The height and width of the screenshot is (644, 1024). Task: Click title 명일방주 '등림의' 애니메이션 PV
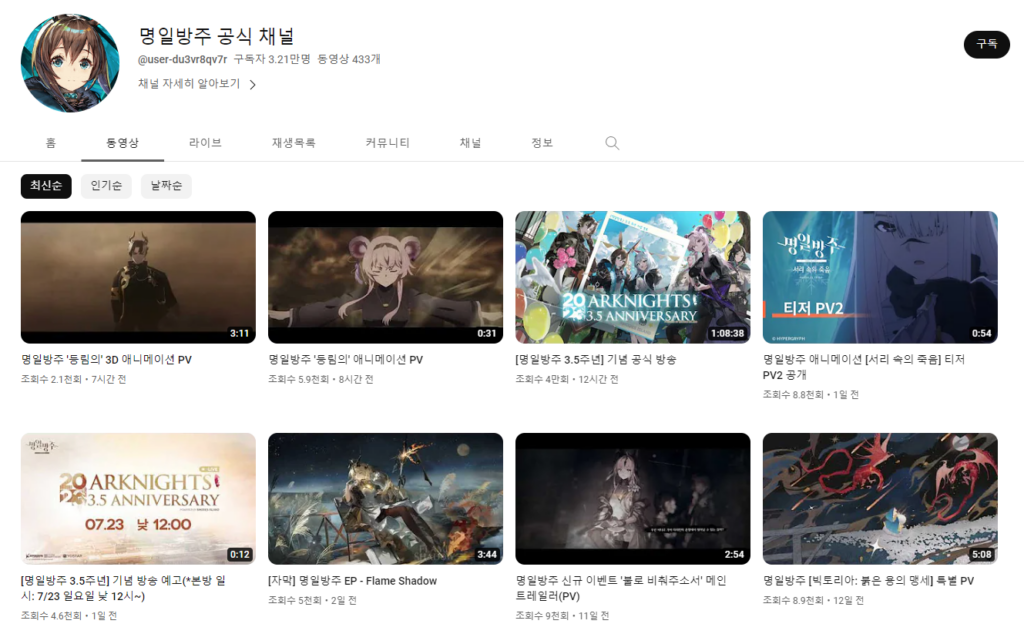(x=345, y=360)
